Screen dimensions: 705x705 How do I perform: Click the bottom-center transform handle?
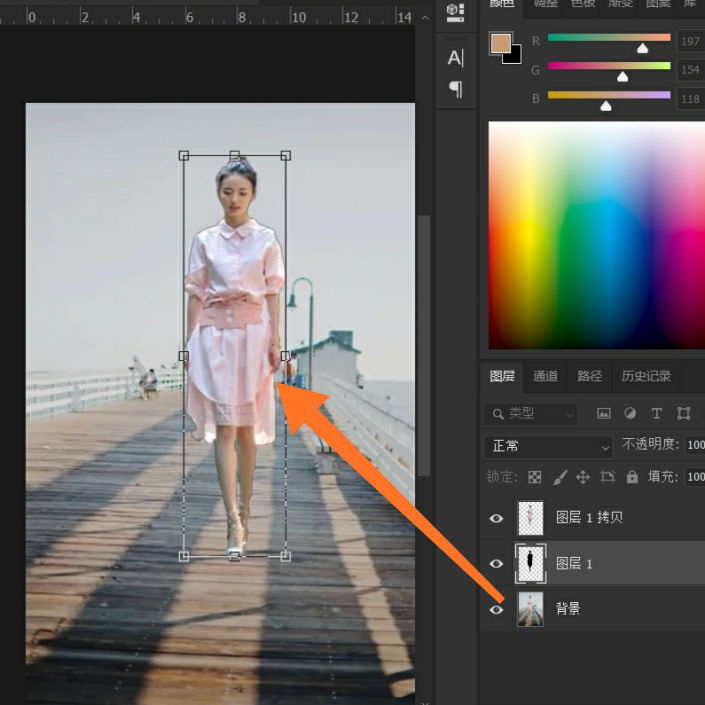click(x=234, y=557)
